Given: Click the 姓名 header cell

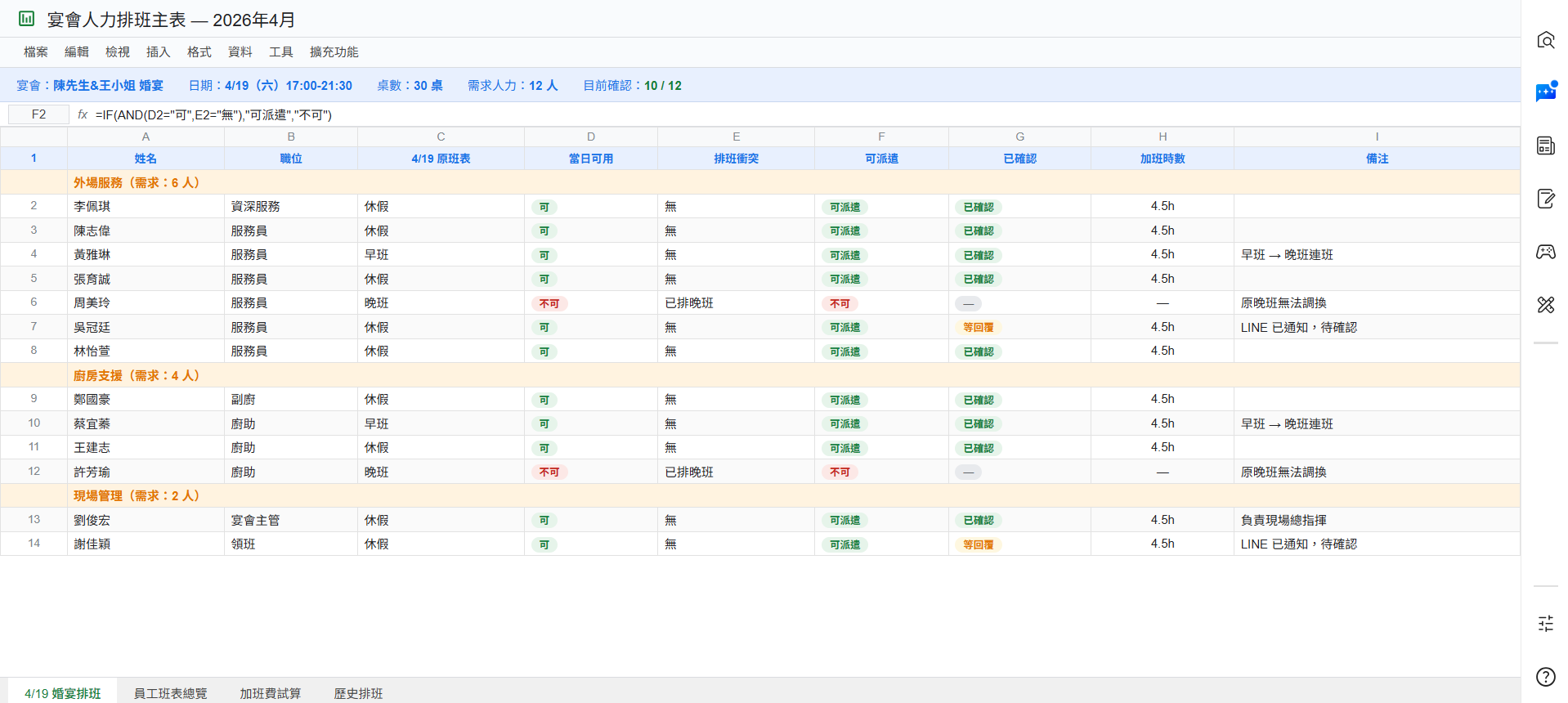Looking at the screenshot, I should (x=146, y=159).
